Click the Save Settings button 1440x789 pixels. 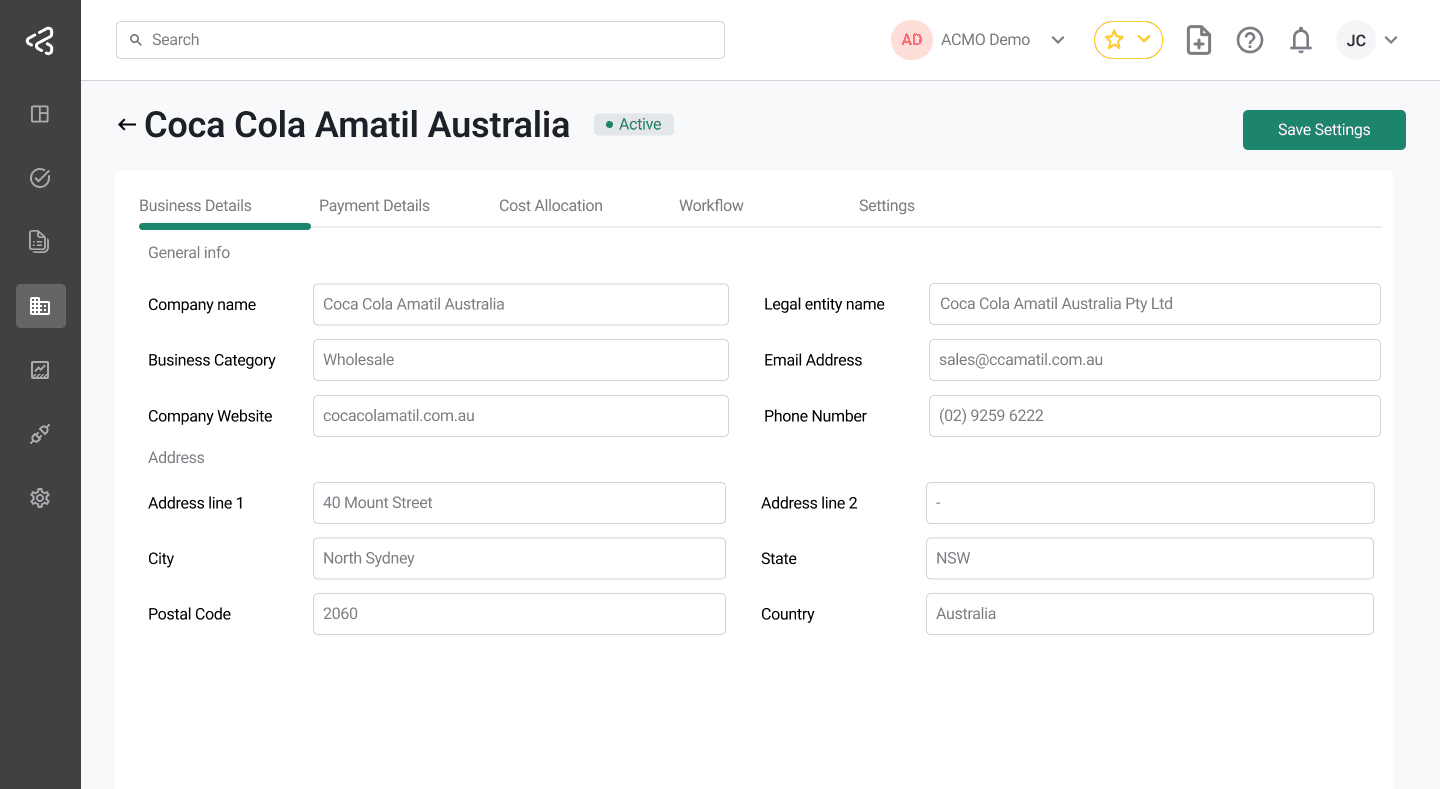point(1324,130)
